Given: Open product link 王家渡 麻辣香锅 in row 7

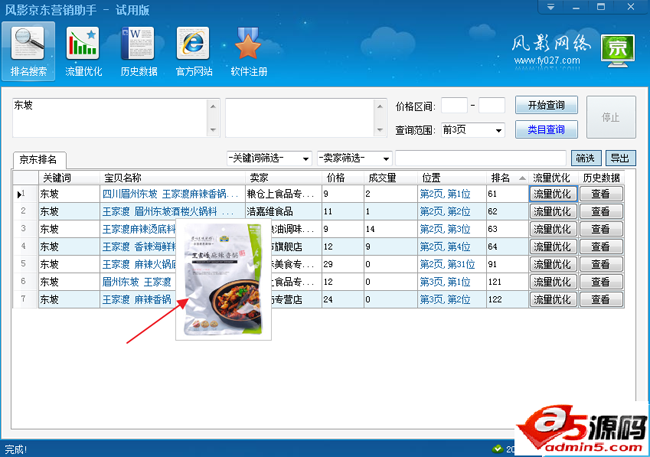Looking at the screenshot, I should pos(137,299).
